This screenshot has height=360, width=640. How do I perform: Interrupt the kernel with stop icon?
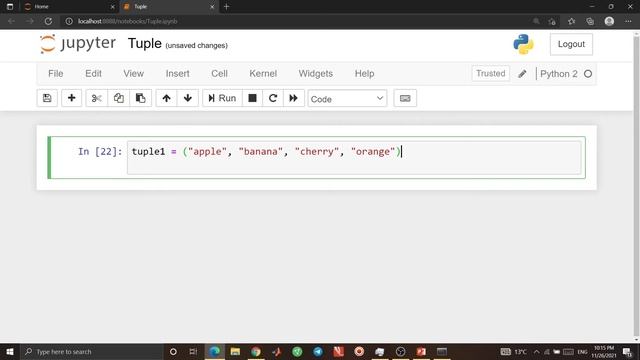(x=252, y=98)
